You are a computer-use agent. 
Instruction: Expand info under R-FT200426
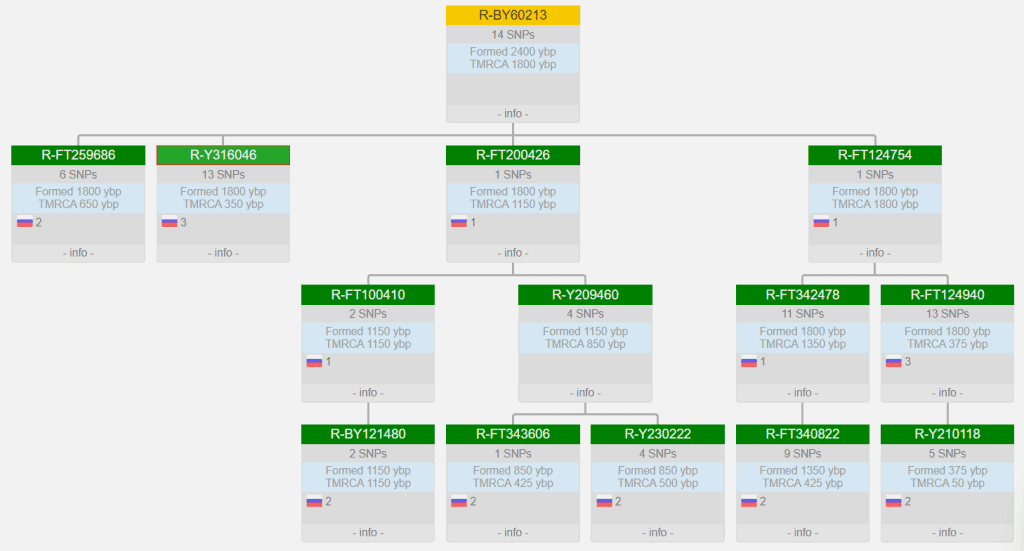click(513, 253)
